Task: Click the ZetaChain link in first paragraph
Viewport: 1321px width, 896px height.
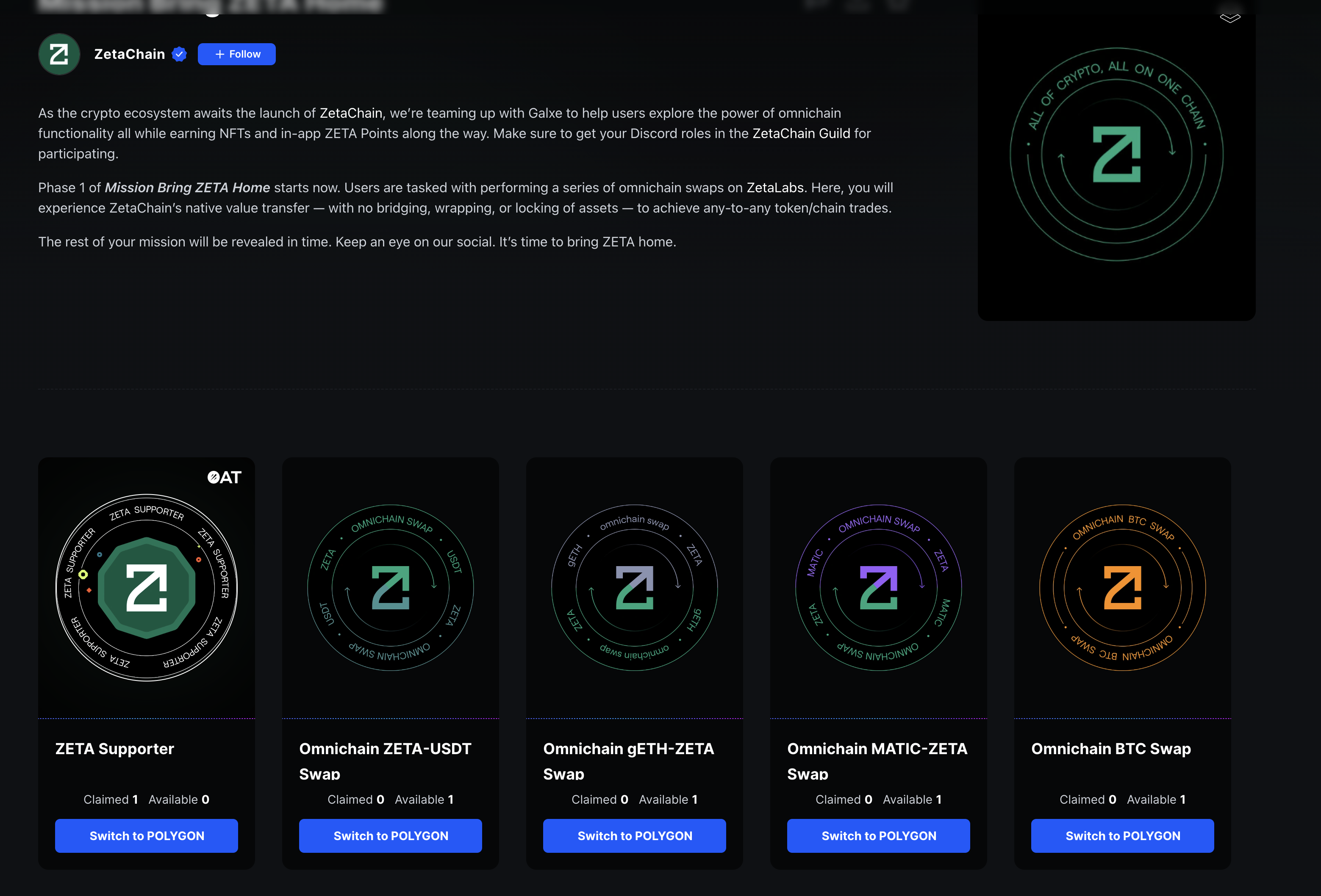Action: 351,113
